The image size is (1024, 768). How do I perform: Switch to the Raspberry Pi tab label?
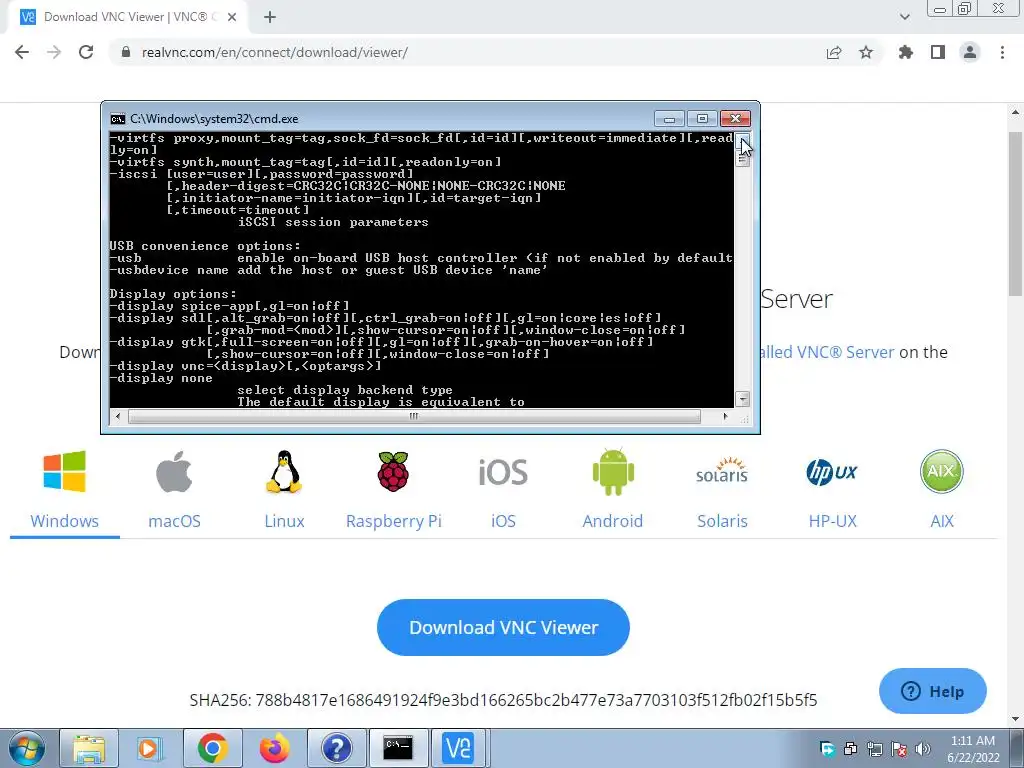[394, 521]
